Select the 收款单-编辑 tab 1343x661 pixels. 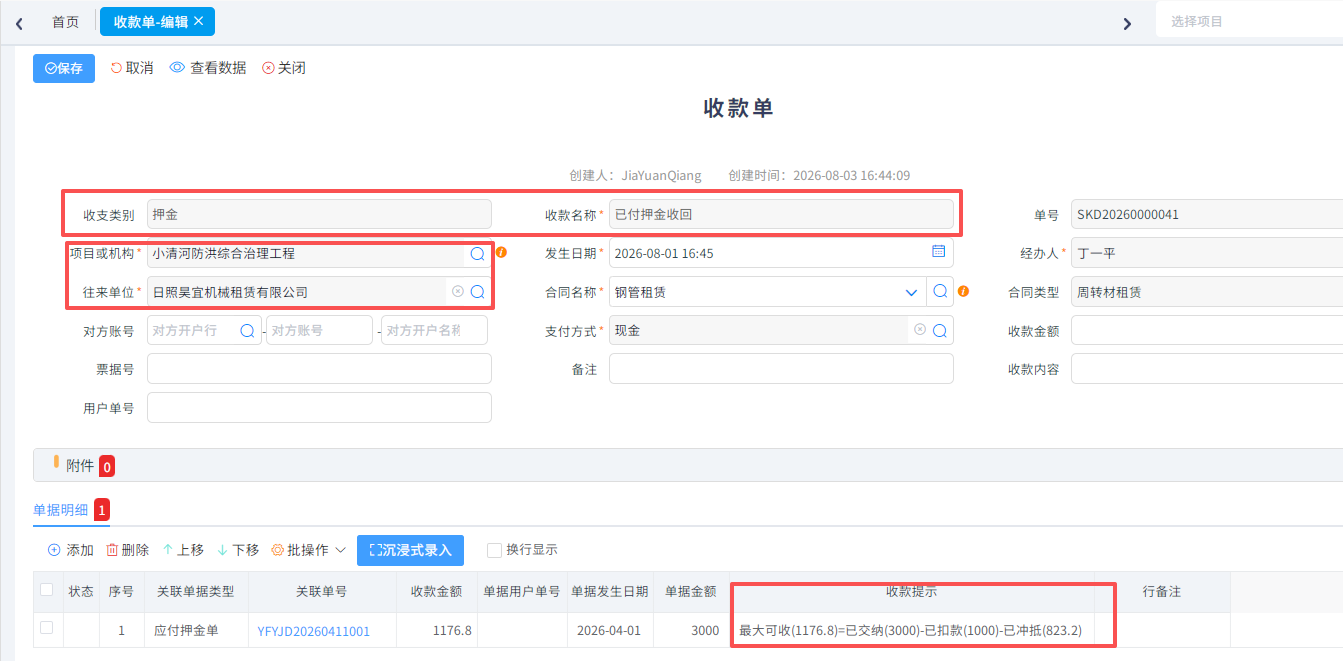150,21
